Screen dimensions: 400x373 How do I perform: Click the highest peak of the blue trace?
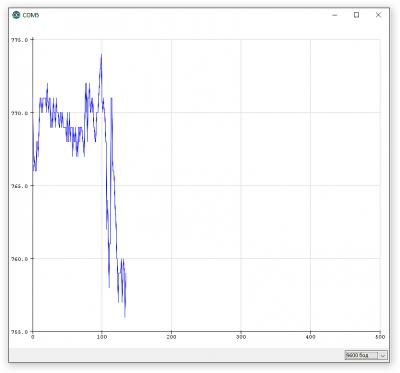coord(101,55)
